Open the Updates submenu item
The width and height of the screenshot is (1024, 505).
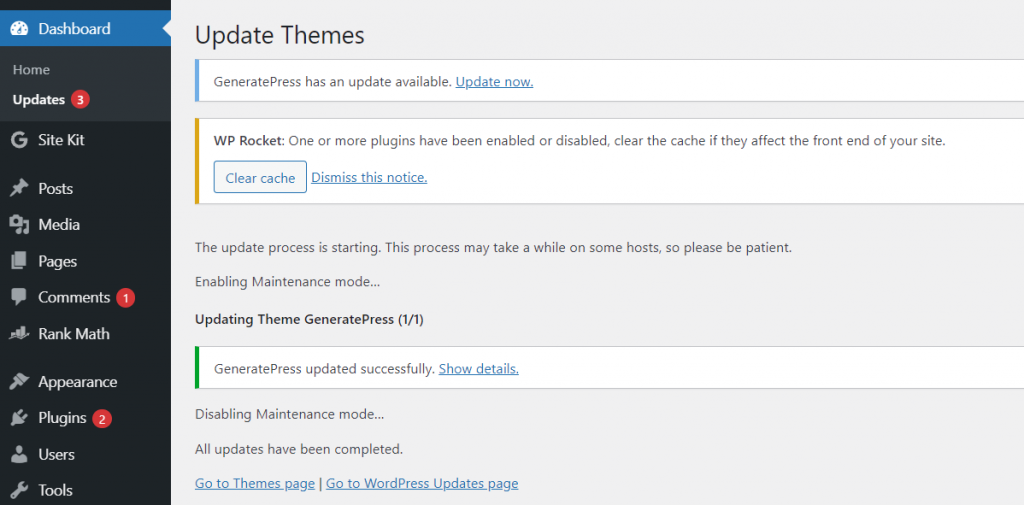click(39, 100)
